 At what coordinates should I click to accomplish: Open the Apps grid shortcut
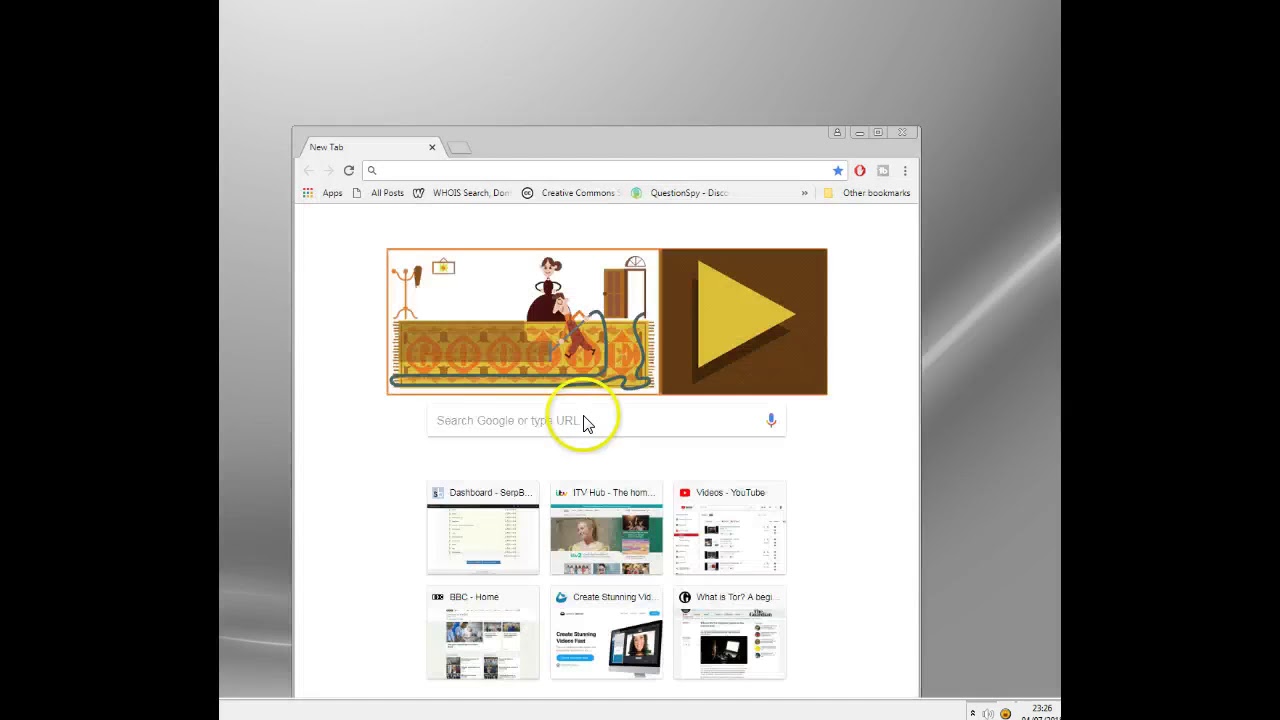[x=323, y=193]
